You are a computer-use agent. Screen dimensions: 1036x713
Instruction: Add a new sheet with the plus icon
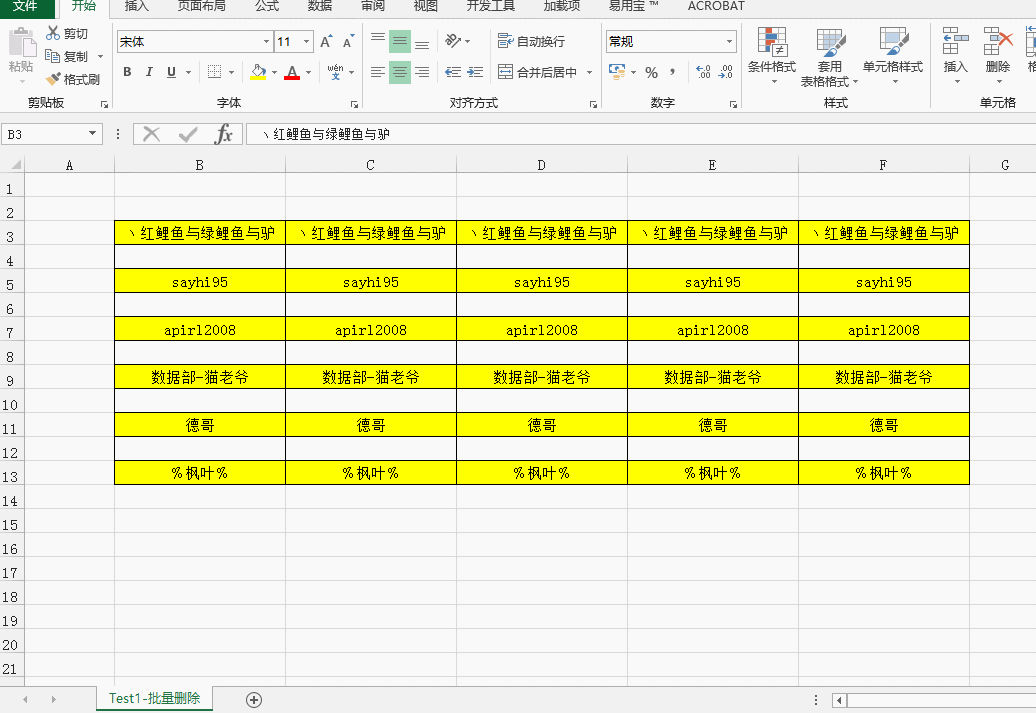(254, 699)
